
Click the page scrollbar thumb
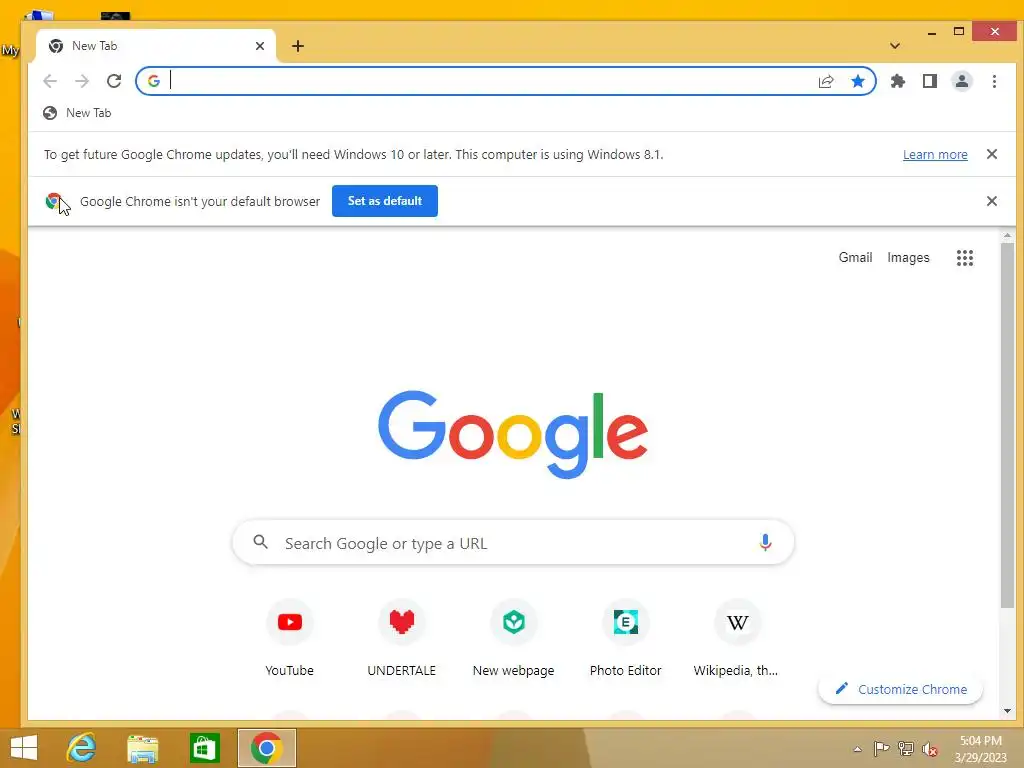pyautogui.click(x=1007, y=424)
